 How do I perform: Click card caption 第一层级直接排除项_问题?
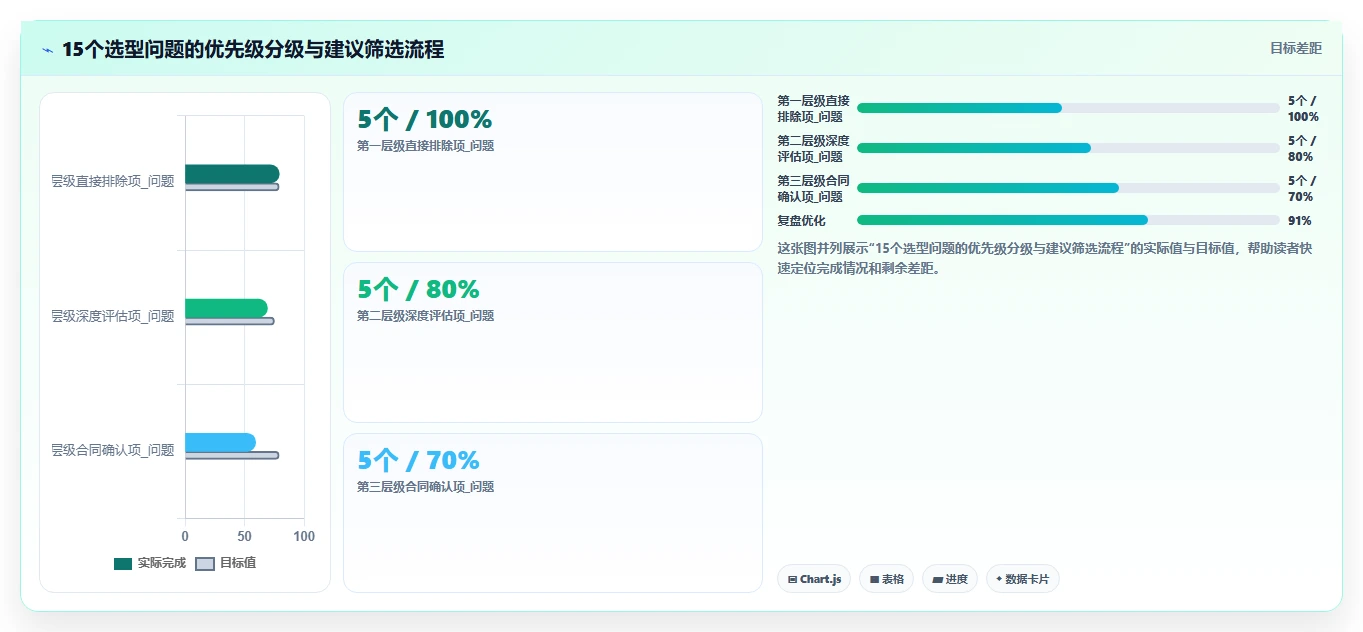point(425,146)
